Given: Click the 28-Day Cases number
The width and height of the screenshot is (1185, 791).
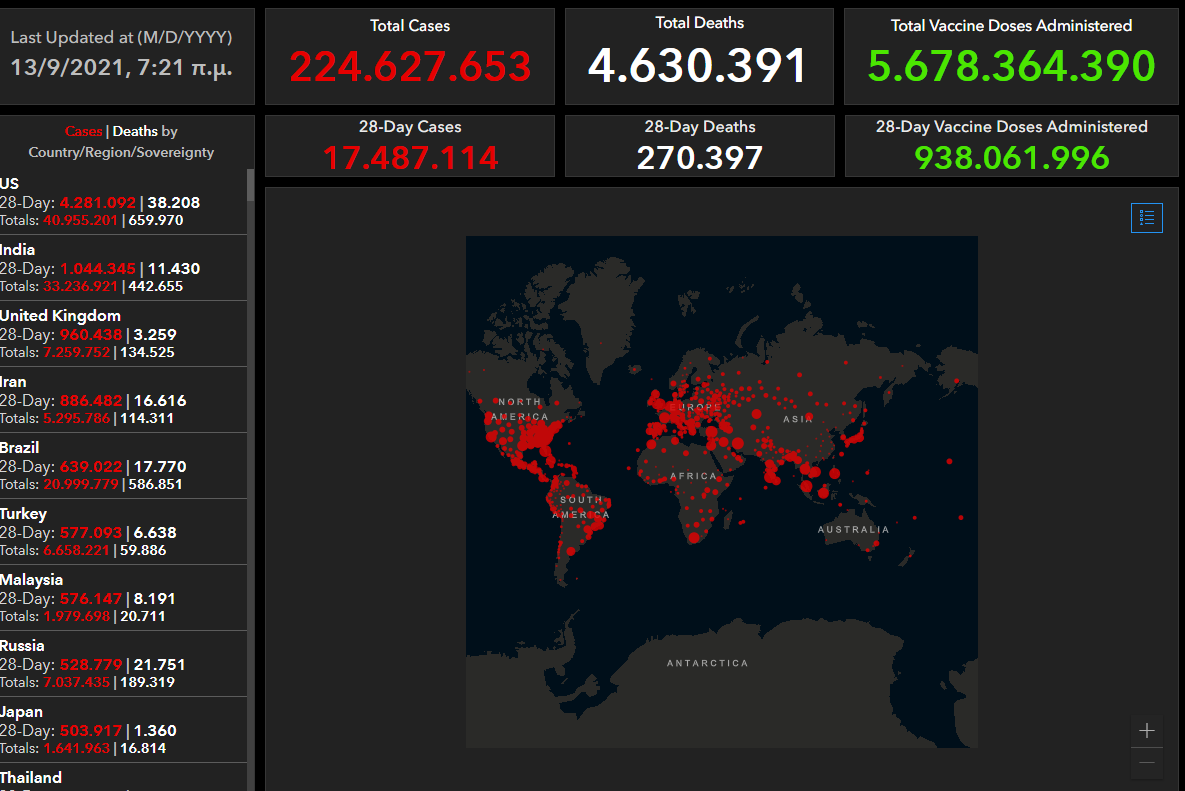Looking at the screenshot, I should (410, 157).
